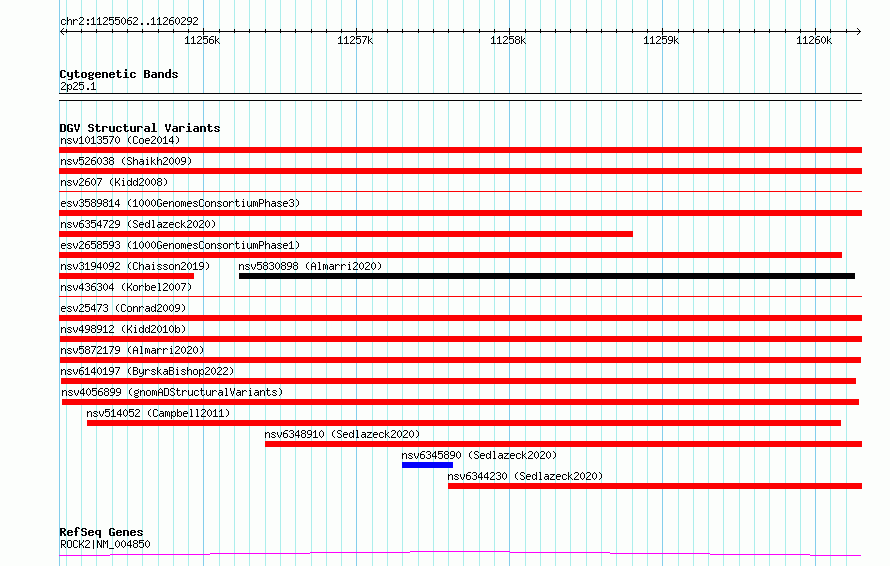890x566 pixels.
Task: Click the red bar of esv2658593
Action: tap(450, 255)
